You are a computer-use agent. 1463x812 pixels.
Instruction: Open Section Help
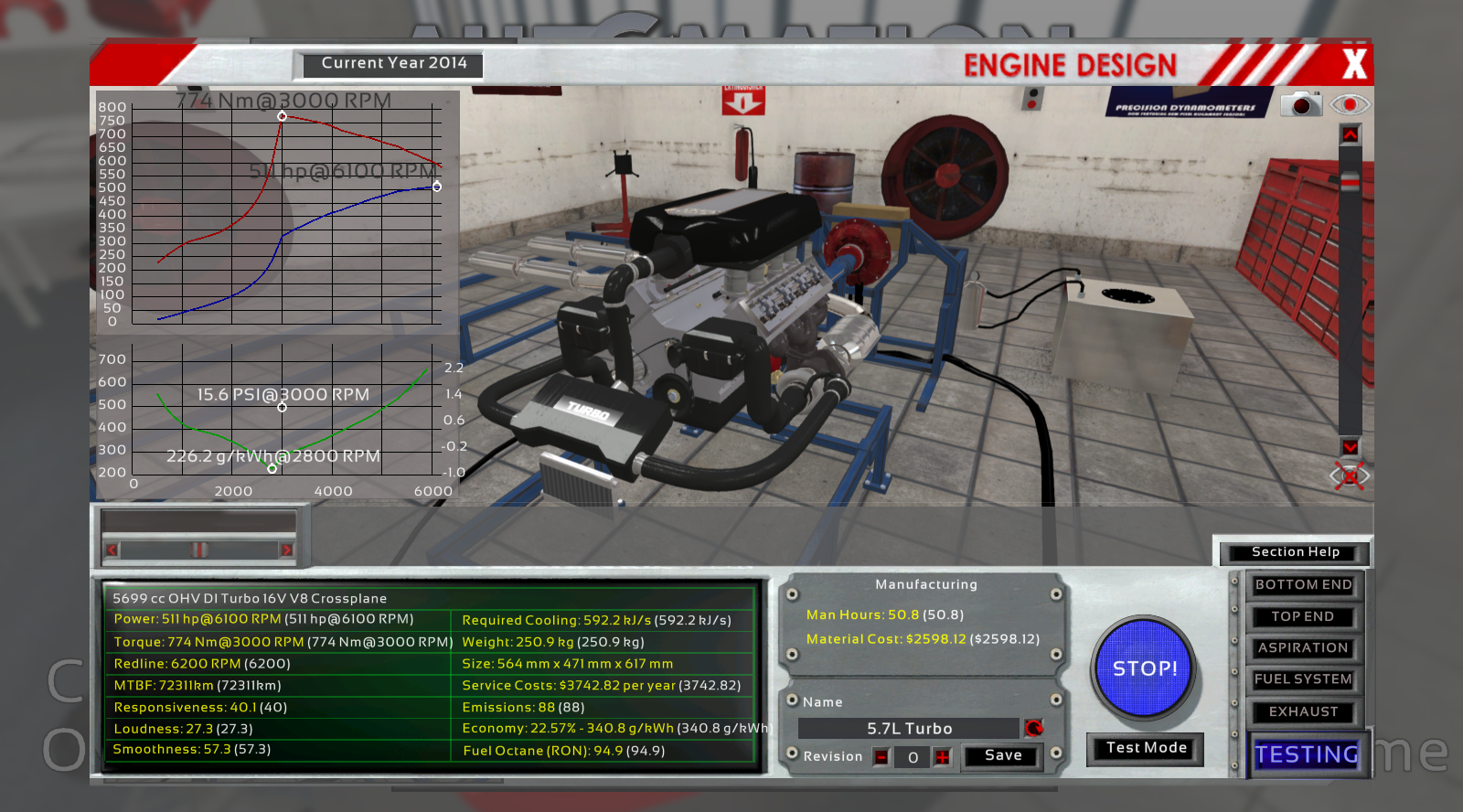click(x=1295, y=552)
